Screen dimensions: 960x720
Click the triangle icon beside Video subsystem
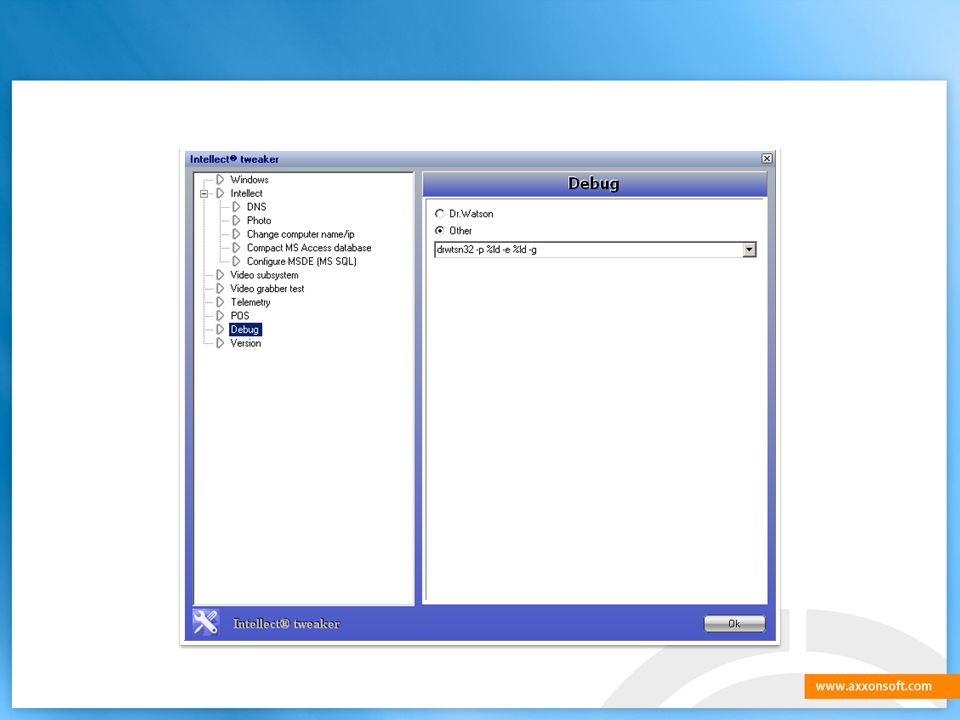pyautogui.click(x=220, y=275)
